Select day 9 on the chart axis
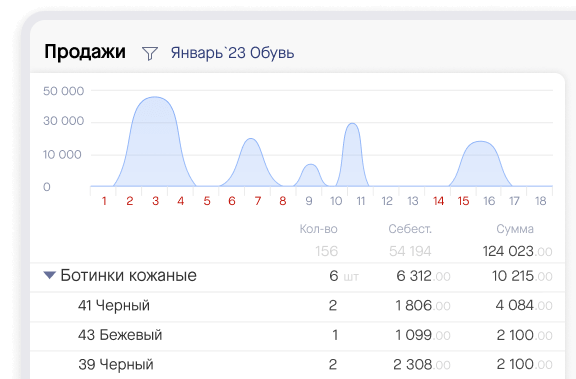Viewport: 576px width, 379px height. click(309, 201)
